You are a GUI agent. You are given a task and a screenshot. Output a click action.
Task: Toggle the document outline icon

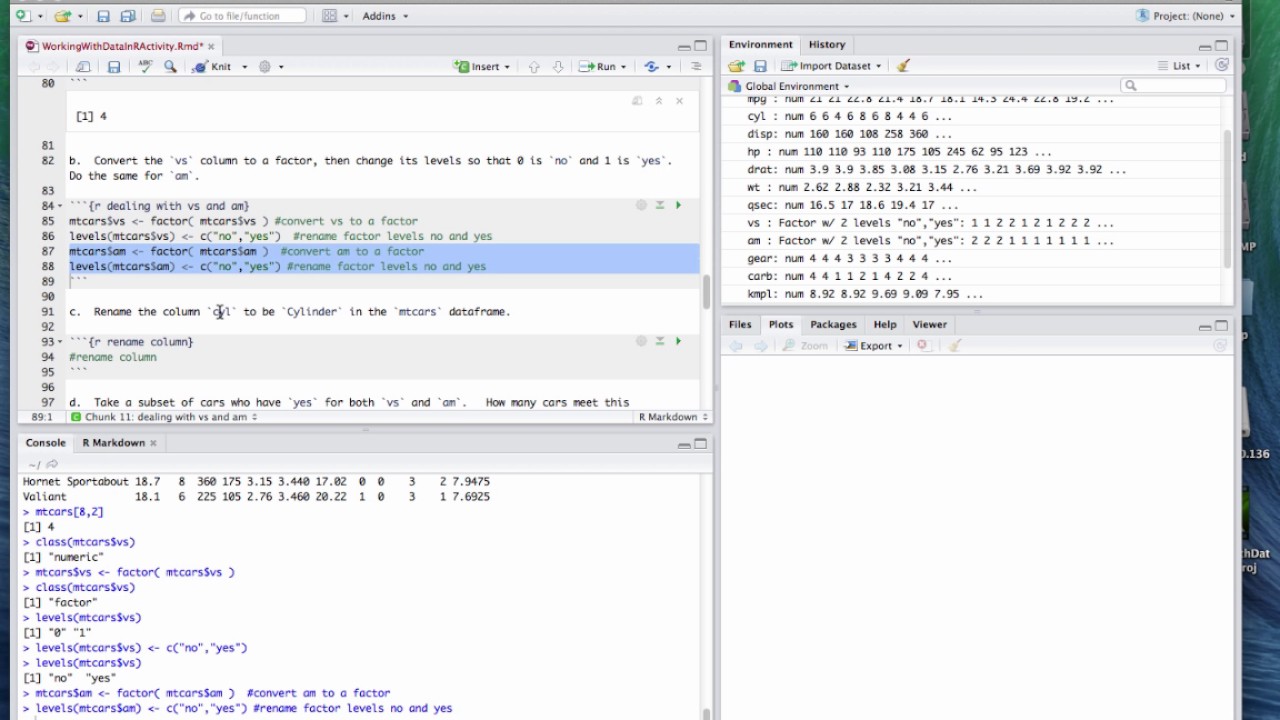pyautogui.click(x=696, y=67)
